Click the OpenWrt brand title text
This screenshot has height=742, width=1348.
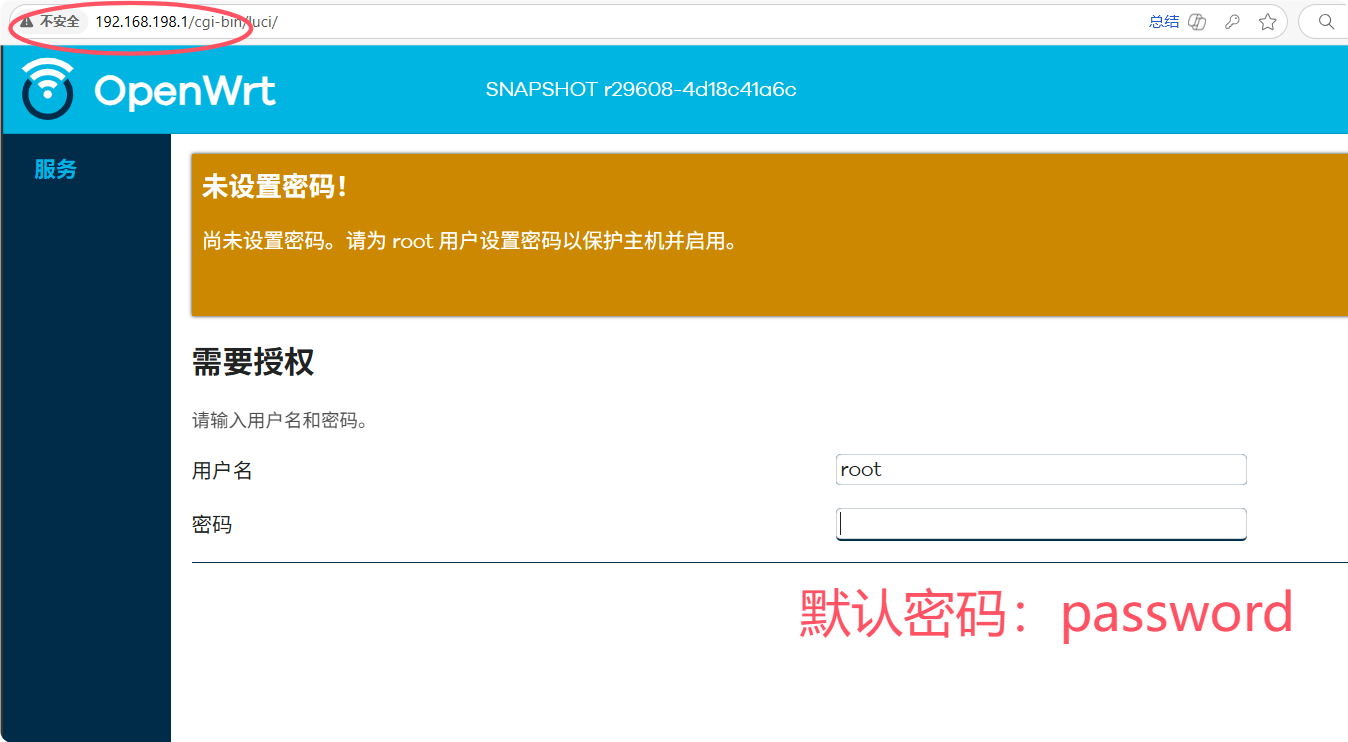[185, 91]
